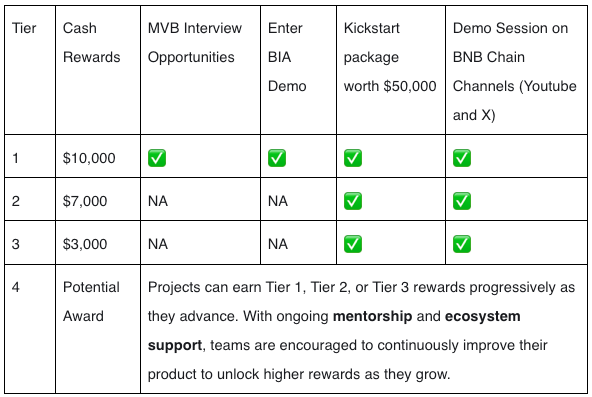Click Tier 2 Demo Session checkmark

click(462, 201)
